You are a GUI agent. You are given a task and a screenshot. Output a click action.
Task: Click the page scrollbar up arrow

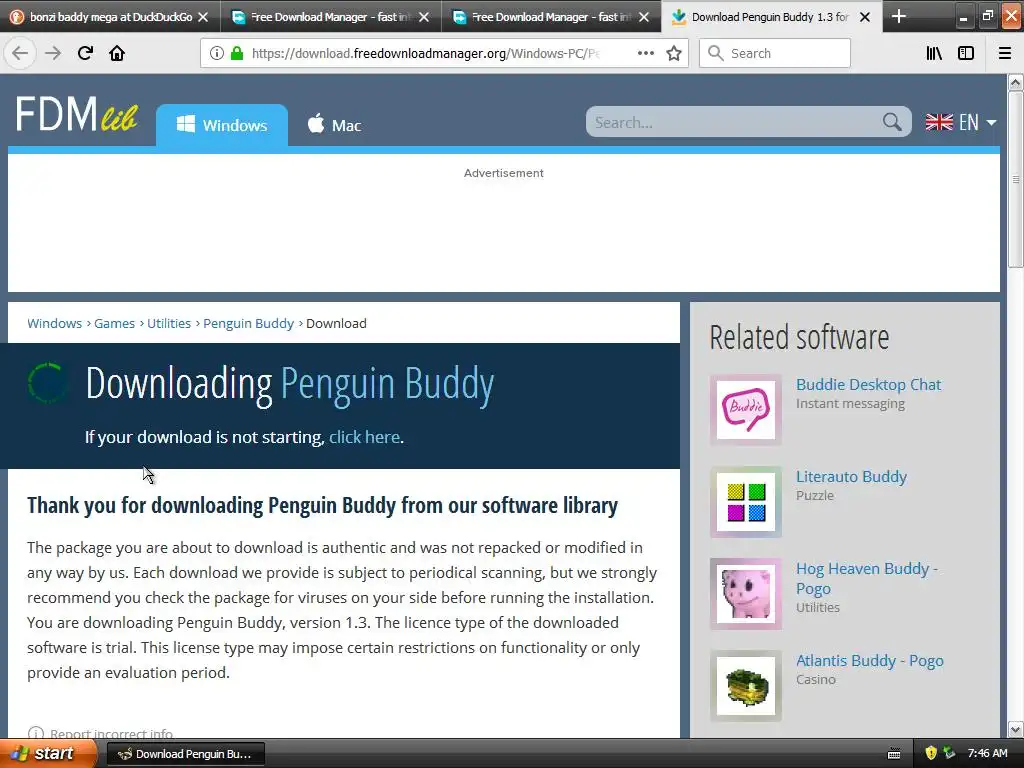pyautogui.click(x=1015, y=82)
